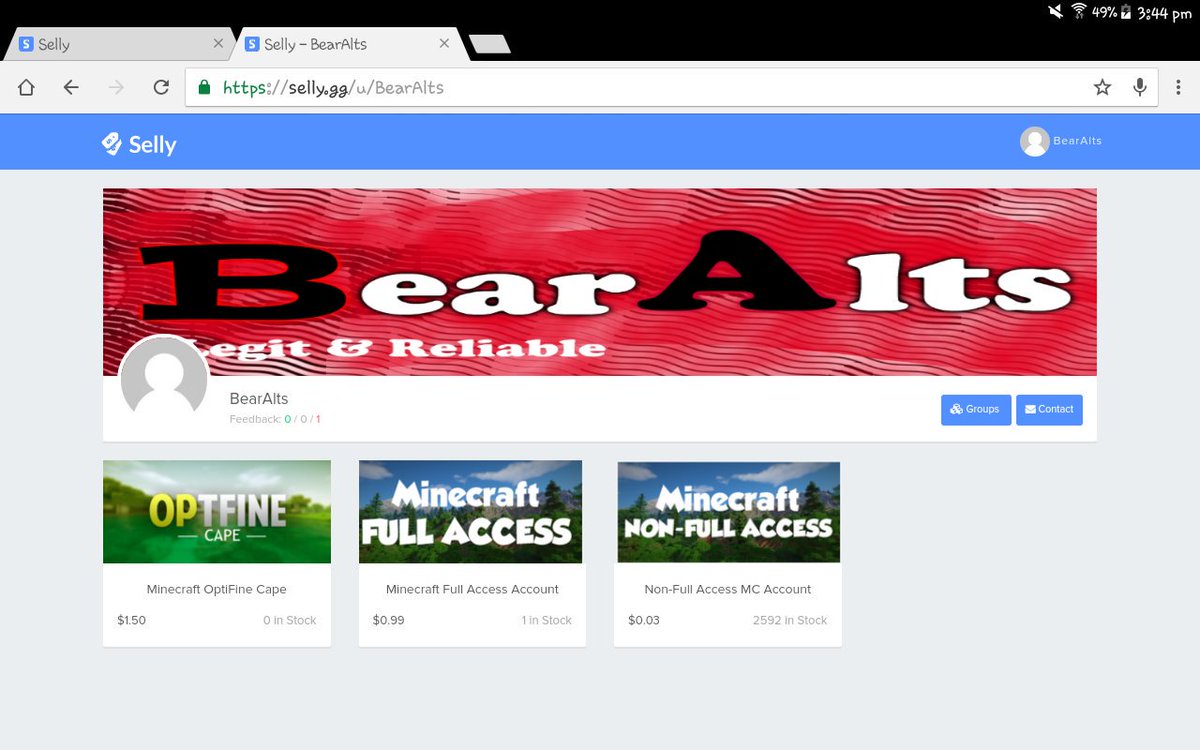This screenshot has height=750, width=1200.
Task: Bookmark the page with the star icon
Action: click(x=1102, y=87)
